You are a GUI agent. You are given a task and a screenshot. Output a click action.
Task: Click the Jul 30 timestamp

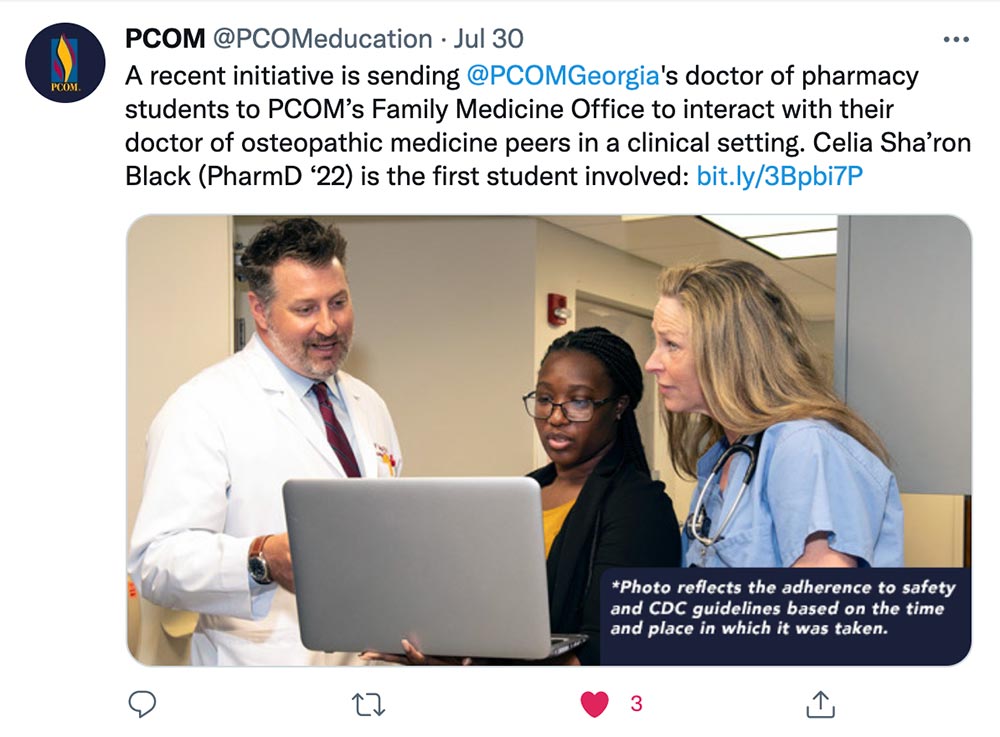pyautogui.click(x=489, y=39)
